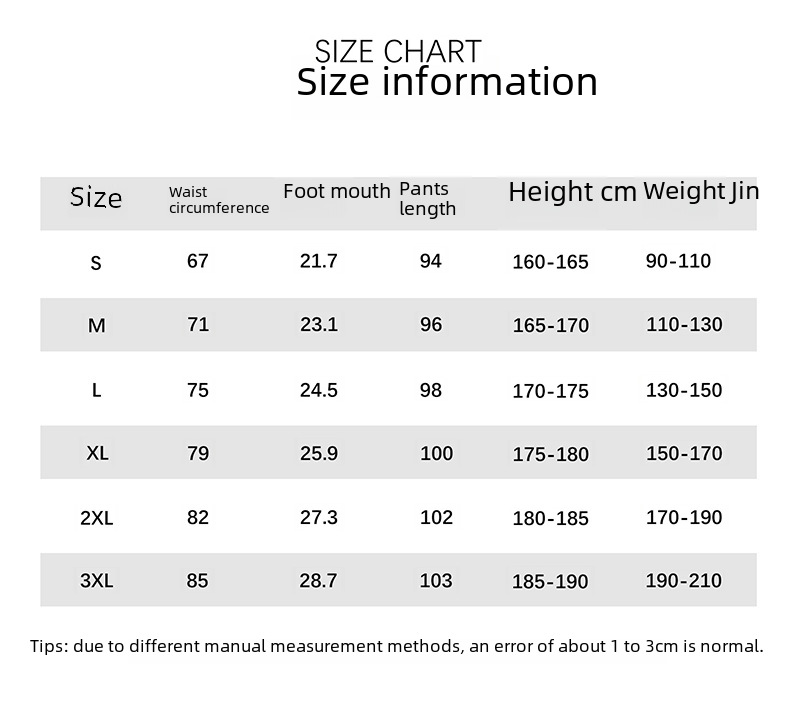
Task: Select weight range 190-210
Action: click(x=684, y=581)
